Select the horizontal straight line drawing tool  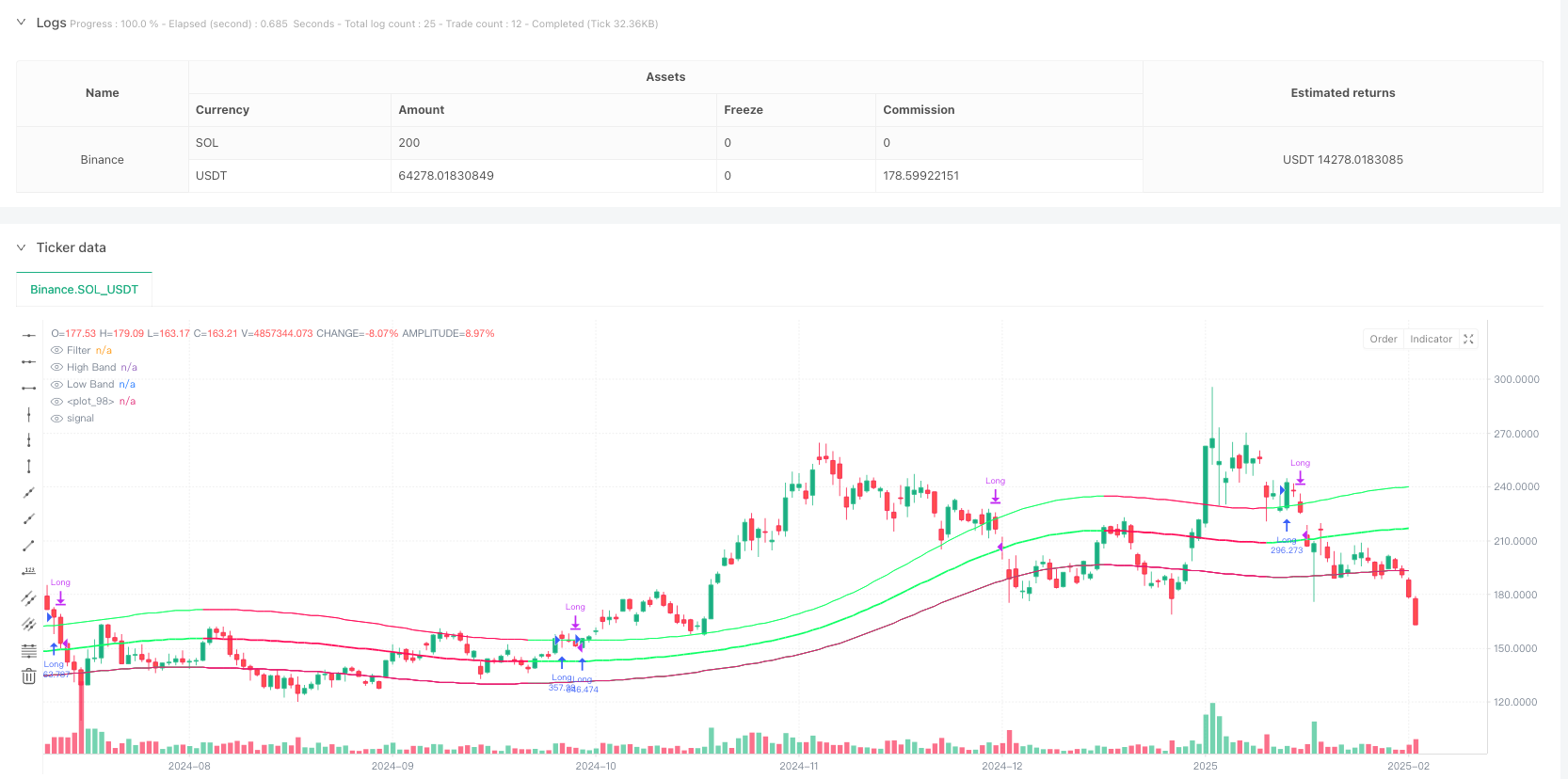coord(29,335)
